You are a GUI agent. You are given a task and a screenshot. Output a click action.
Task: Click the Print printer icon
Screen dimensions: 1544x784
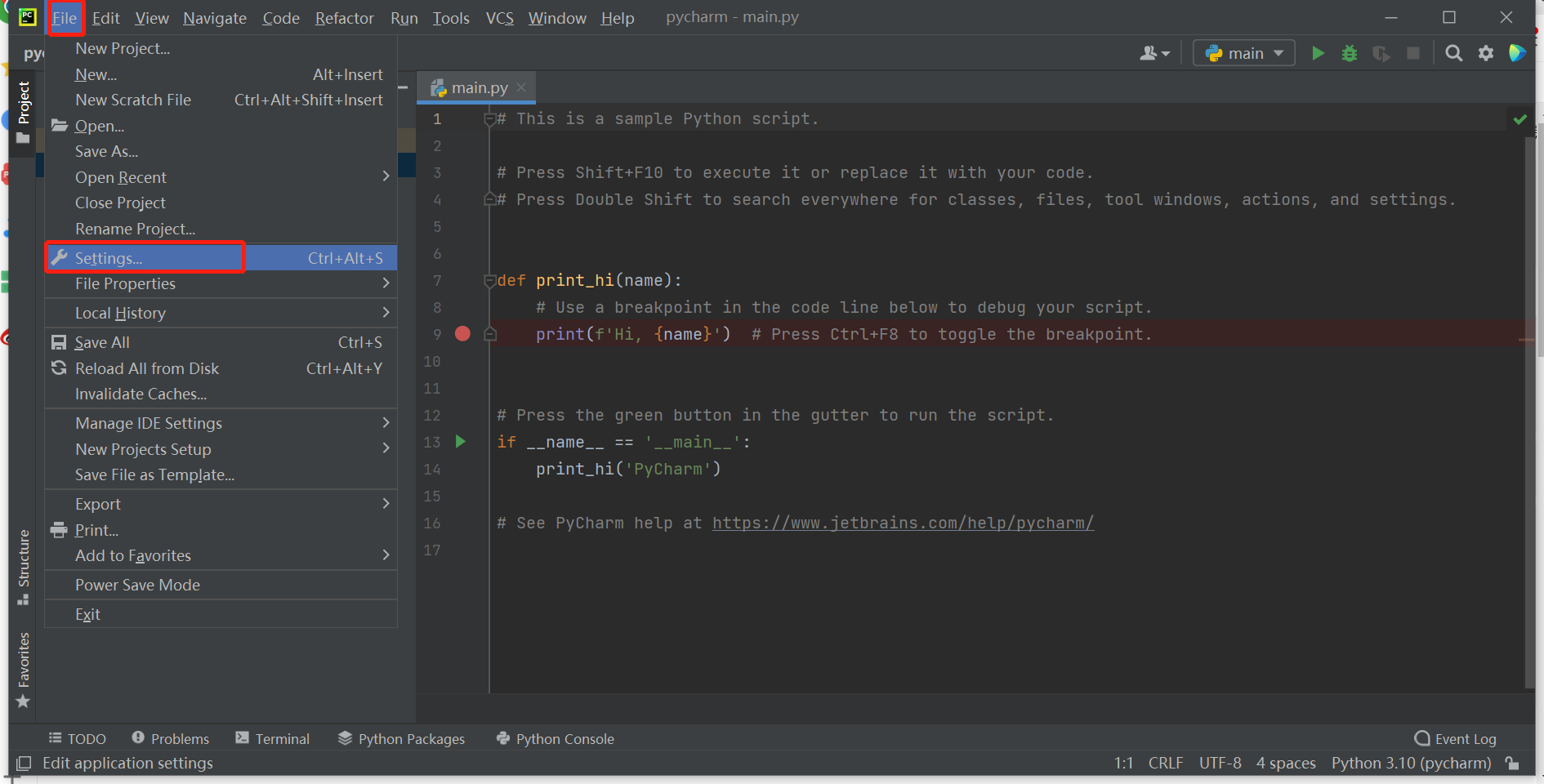59,530
